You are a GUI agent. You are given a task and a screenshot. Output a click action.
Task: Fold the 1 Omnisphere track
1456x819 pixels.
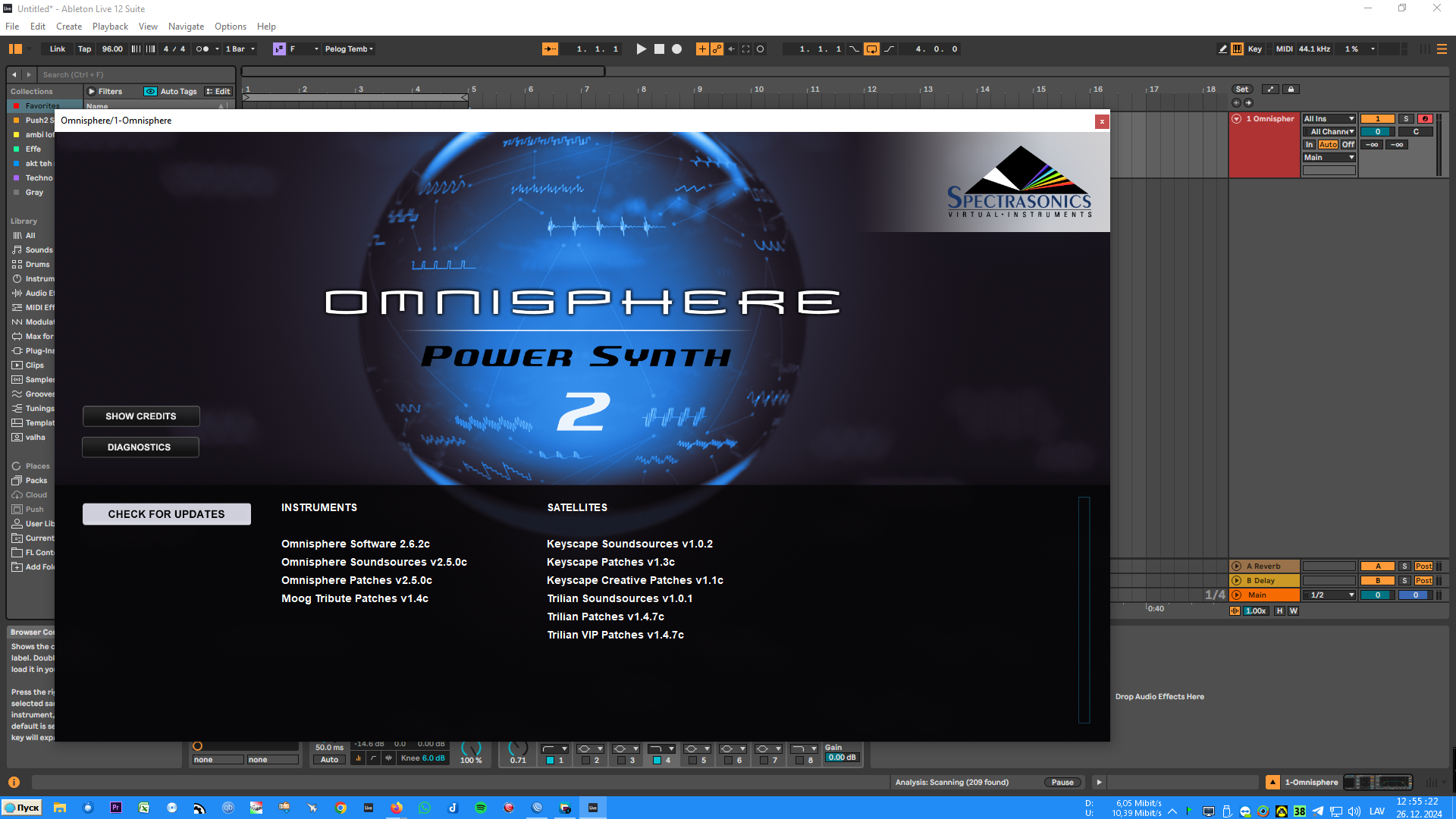click(x=1237, y=119)
